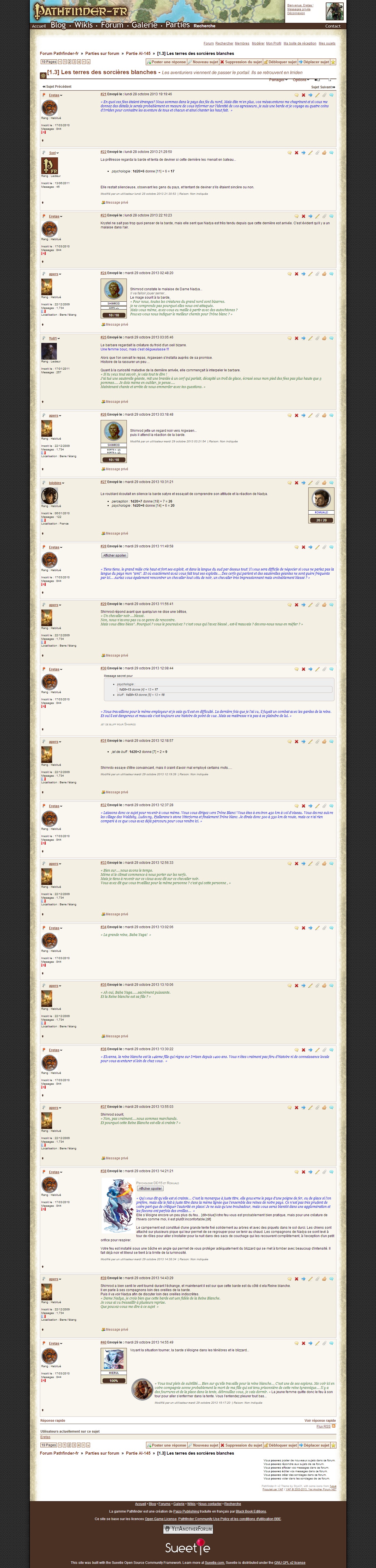Image resolution: width=376 pixels, height=1568 pixels.
Task: Click the Romuald character portrait in post #27
Action: click(x=321, y=499)
